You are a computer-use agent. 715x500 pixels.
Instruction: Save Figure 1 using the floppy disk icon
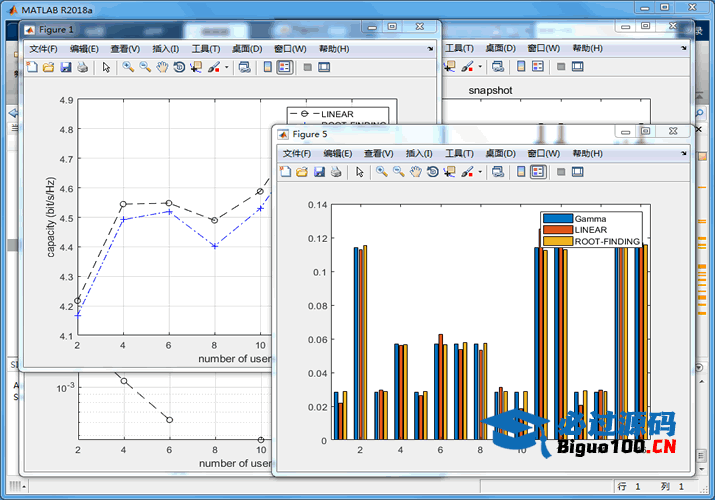65,67
